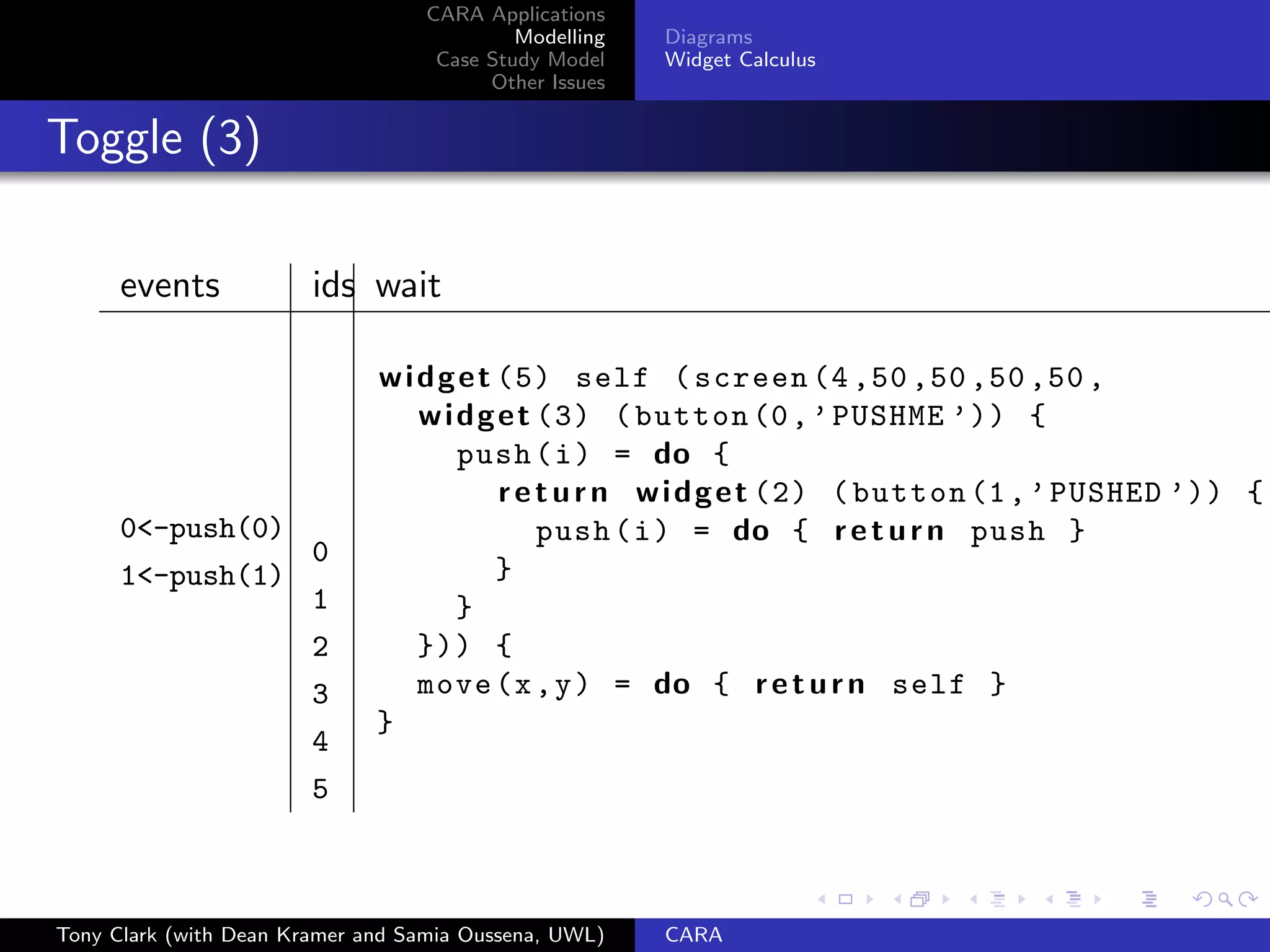This screenshot has width=1270, height=952.
Task: Click the first 'push(i) = do {' line
Action: coord(593,454)
